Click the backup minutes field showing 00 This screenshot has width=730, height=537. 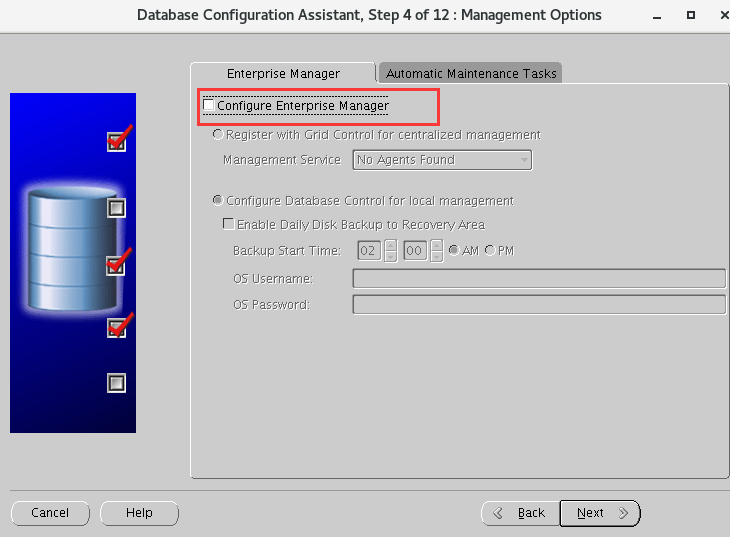click(x=415, y=251)
